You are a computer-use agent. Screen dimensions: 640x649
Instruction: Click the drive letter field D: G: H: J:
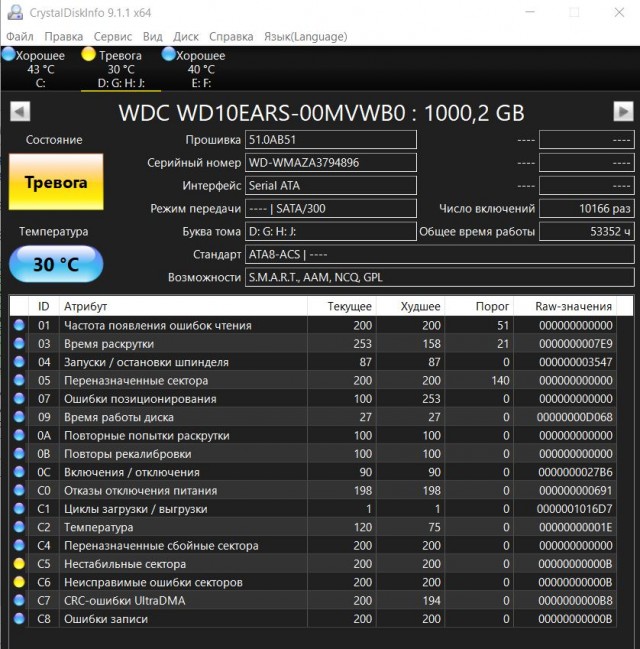331,231
